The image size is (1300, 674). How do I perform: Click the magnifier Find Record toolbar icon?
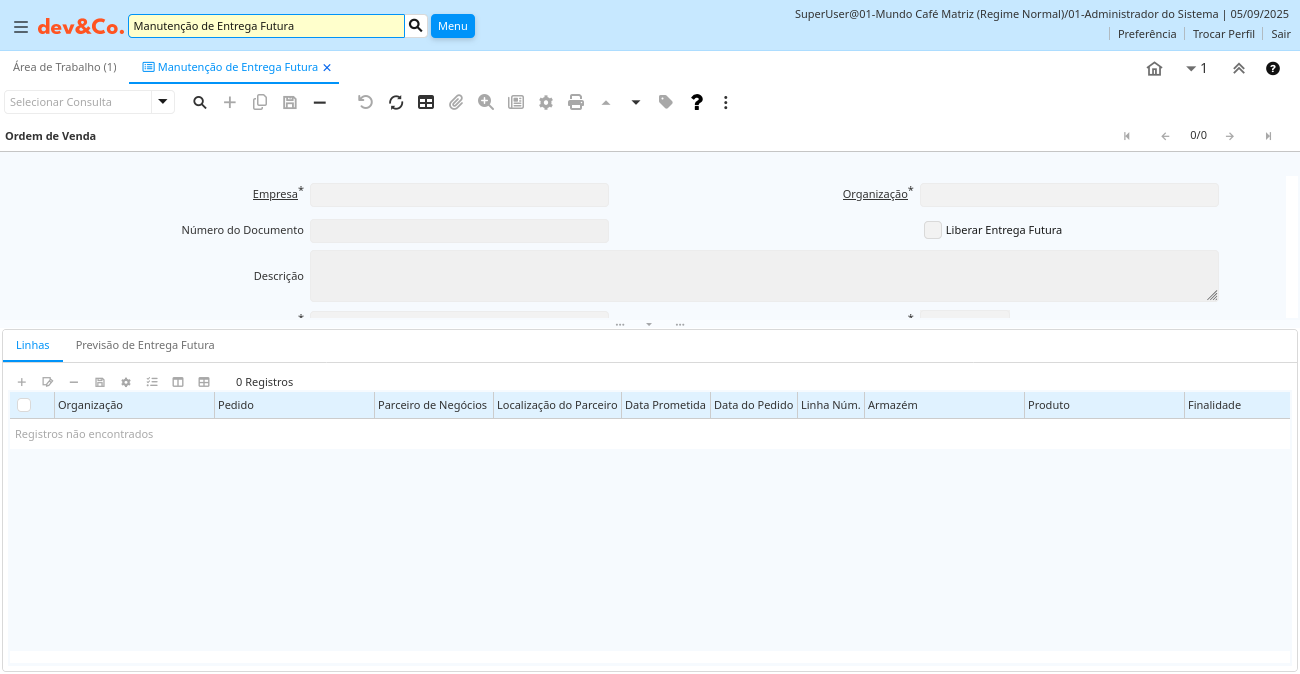point(200,102)
